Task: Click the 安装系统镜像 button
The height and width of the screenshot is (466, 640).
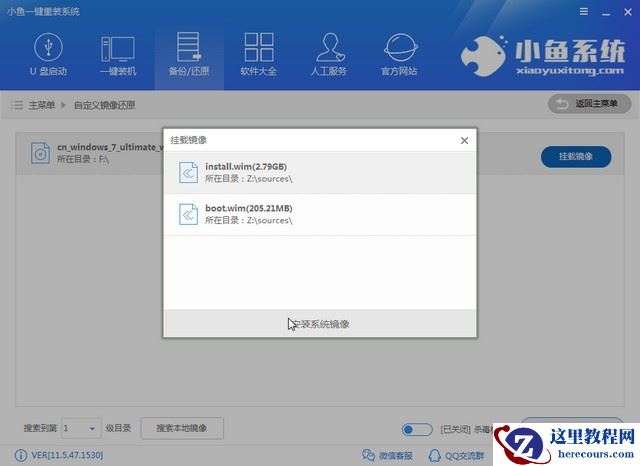Action: point(320,324)
